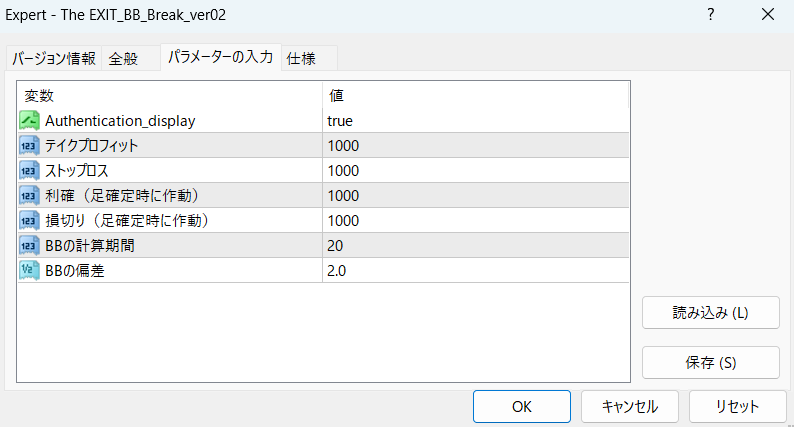Confirm settings with the OK button

pyautogui.click(x=521, y=407)
